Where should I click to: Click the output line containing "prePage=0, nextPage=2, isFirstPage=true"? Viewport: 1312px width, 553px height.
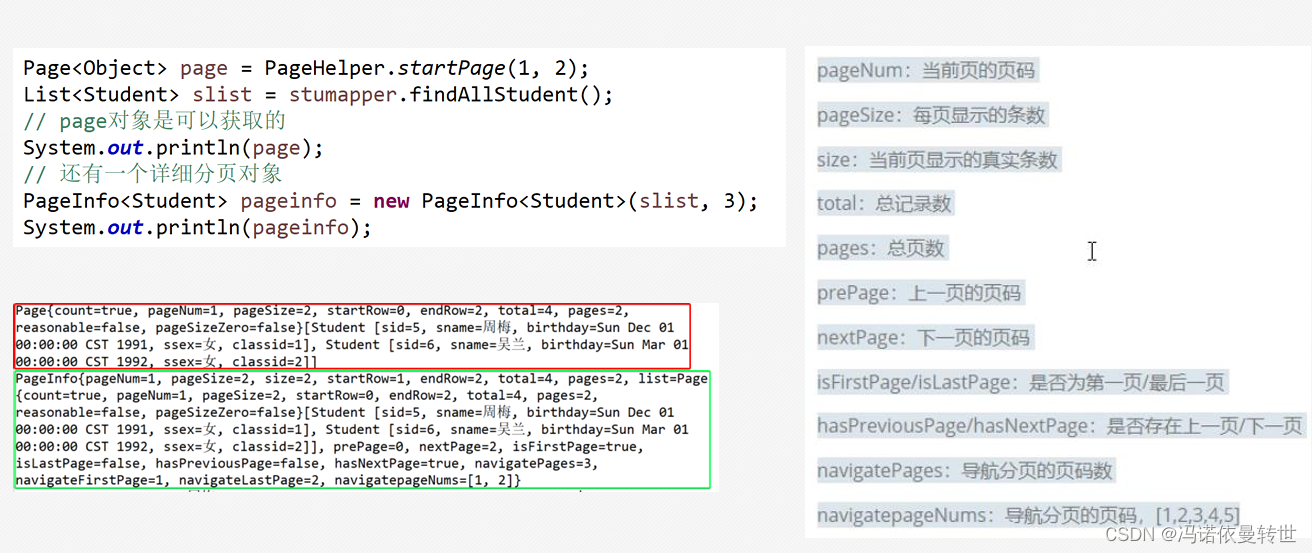(x=330, y=447)
